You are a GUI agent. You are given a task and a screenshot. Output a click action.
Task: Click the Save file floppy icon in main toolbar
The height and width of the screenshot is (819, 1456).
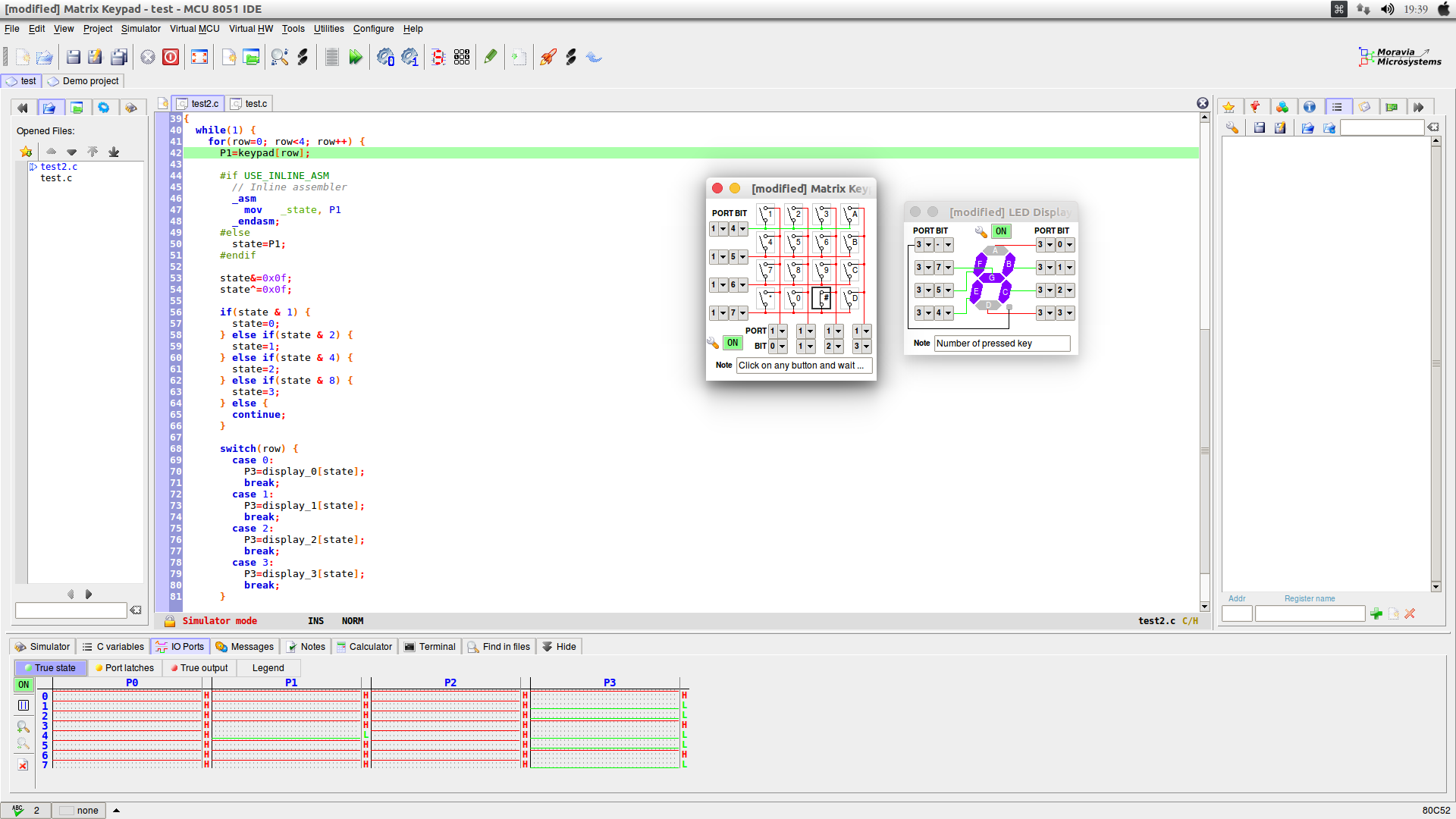[x=74, y=58]
